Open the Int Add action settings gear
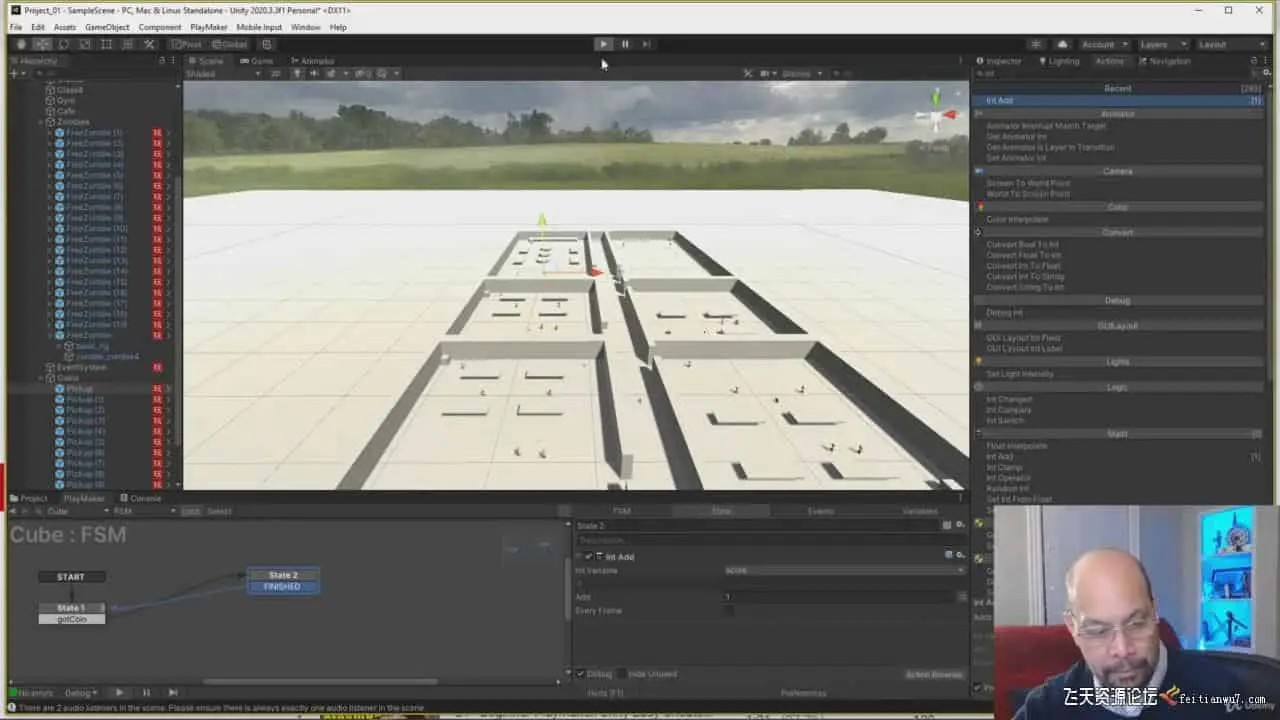 pos(960,555)
